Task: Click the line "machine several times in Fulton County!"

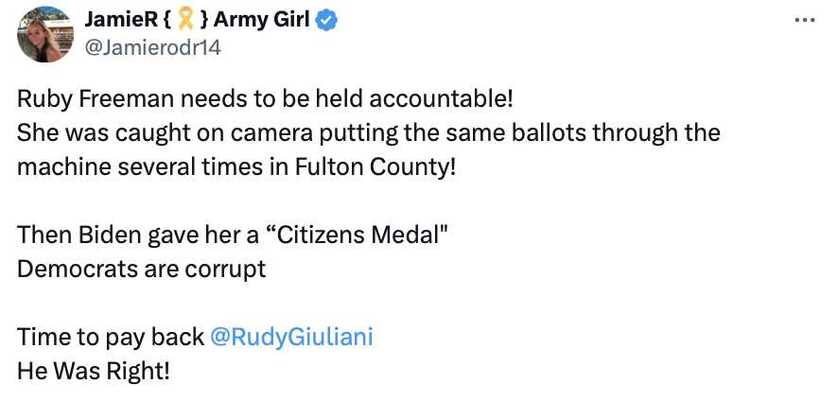Action: pos(236,165)
